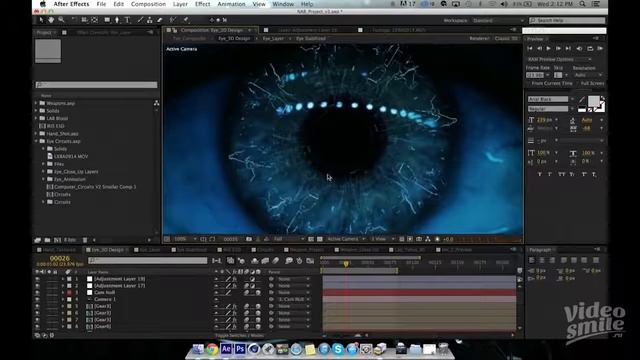
Task: Select the Pen tool
Action: 117,20
